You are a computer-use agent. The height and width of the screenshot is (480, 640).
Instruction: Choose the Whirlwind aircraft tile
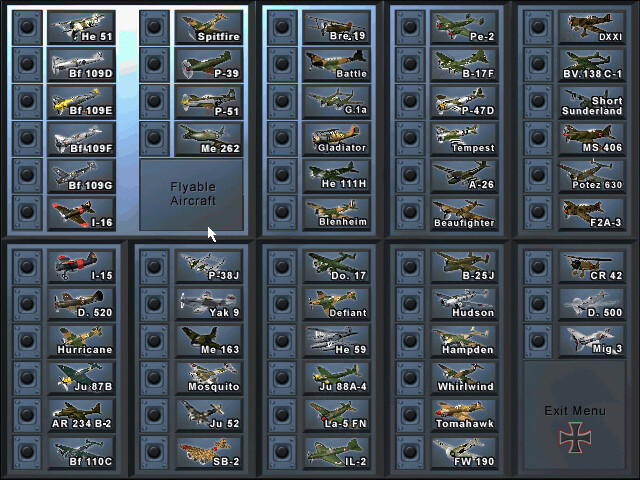pos(464,378)
